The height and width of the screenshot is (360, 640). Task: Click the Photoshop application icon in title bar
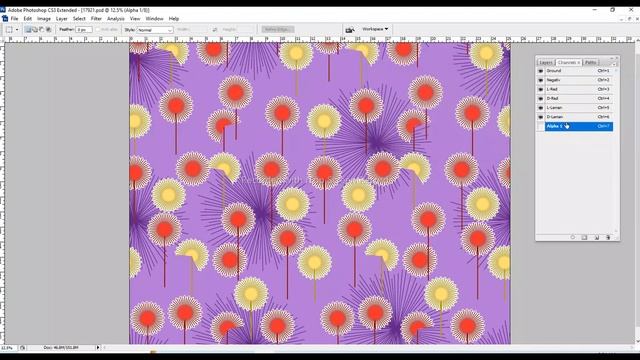tap(3, 10)
